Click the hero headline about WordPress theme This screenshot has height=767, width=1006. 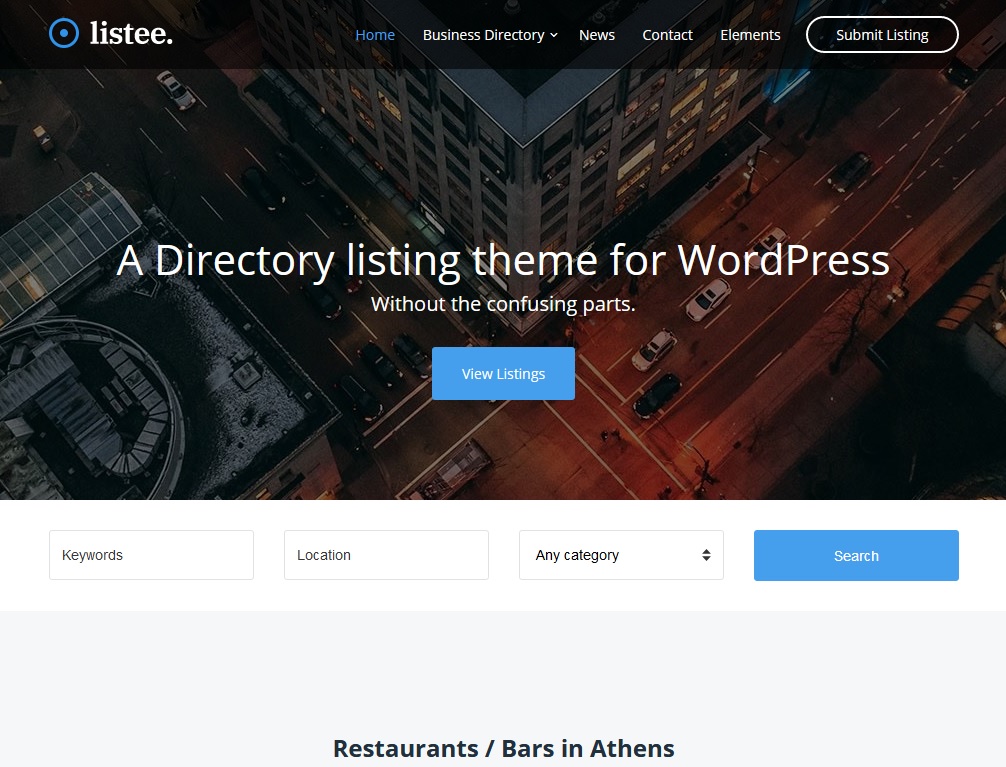pos(503,261)
